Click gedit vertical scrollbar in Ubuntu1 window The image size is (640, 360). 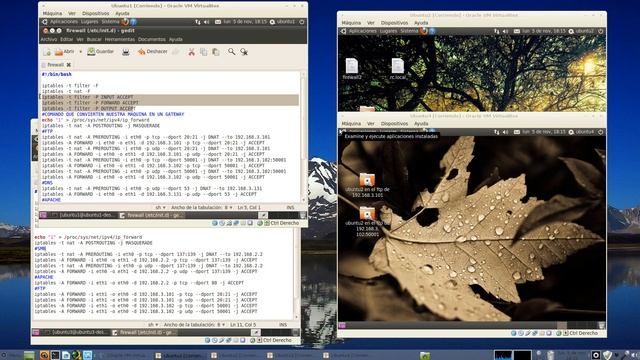click(x=303, y=137)
